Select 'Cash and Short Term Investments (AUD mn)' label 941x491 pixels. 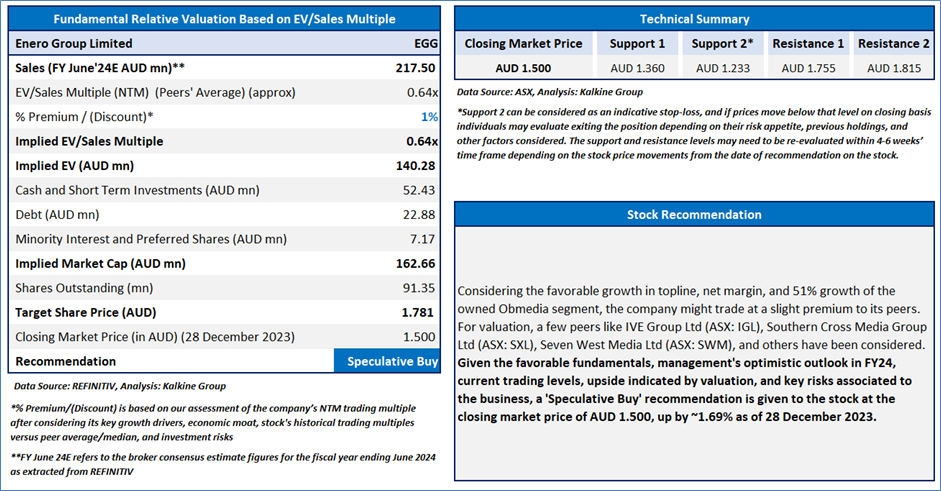[x=137, y=190]
